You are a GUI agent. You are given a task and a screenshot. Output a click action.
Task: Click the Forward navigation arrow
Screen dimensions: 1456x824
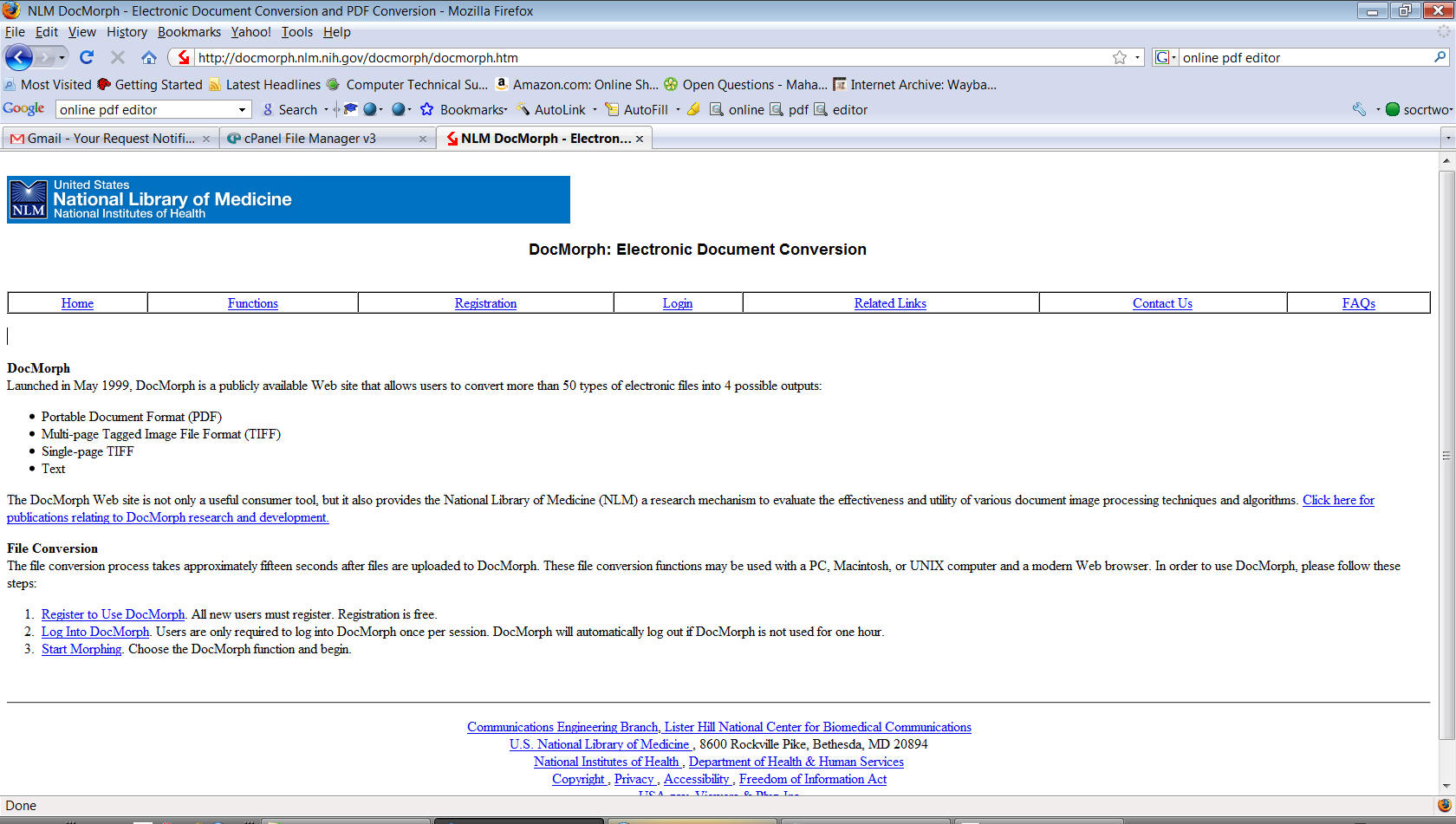coord(44,57)
